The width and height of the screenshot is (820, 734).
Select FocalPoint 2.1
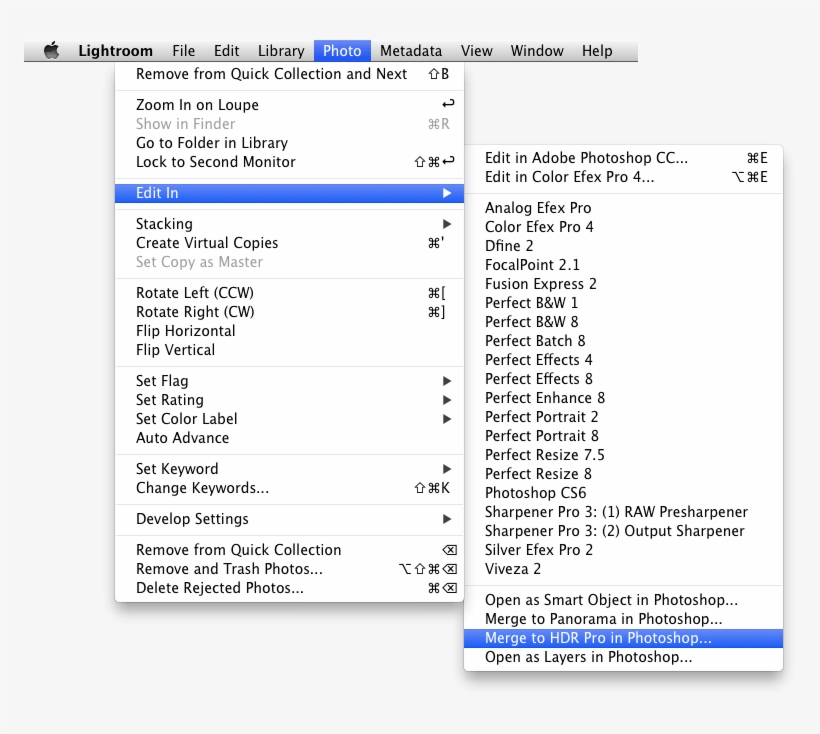coord(623,265)
